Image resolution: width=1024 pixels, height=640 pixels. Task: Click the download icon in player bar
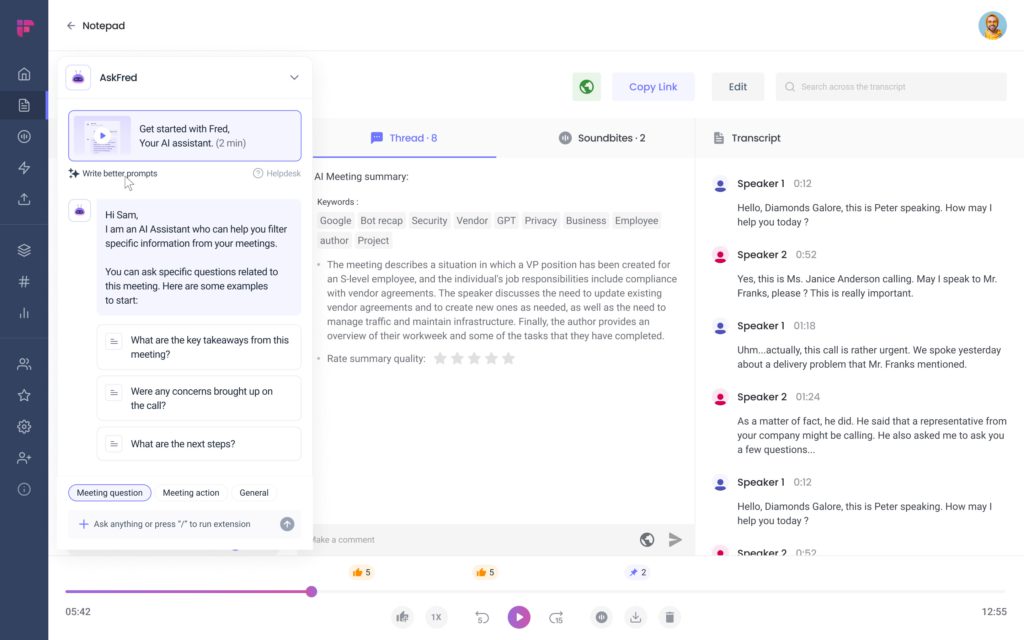click(635, 617)
